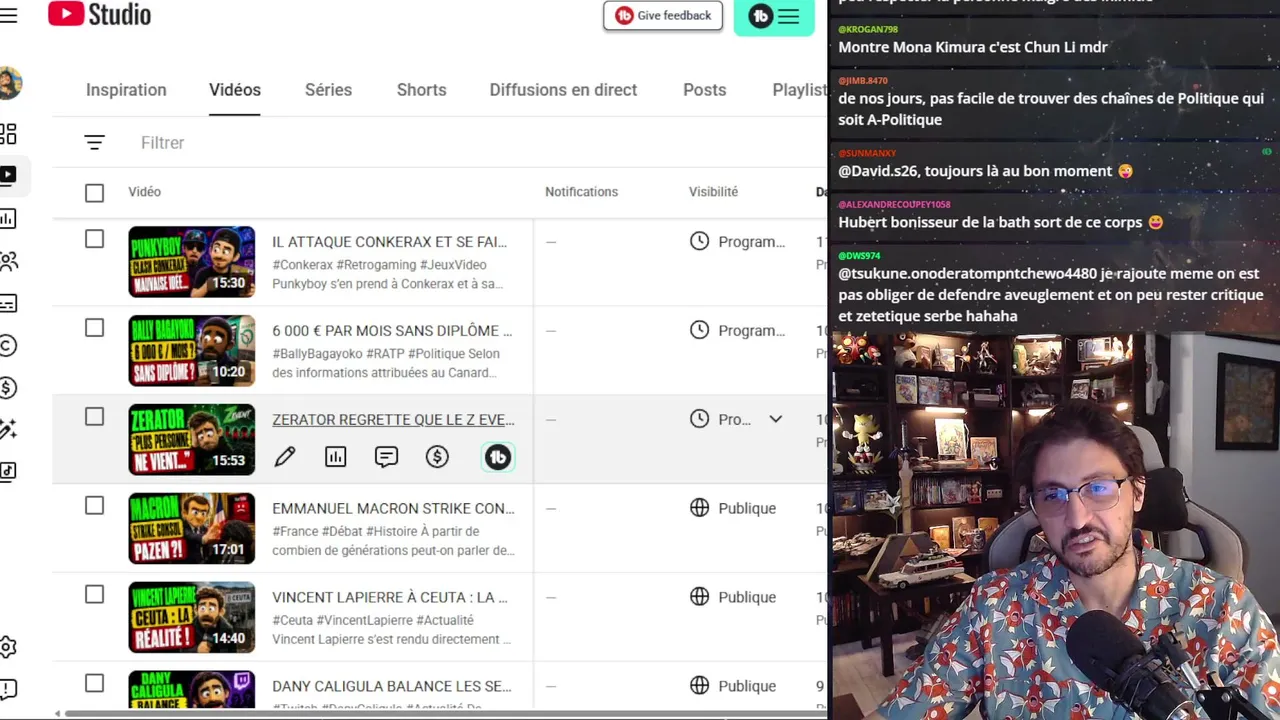Image resolution: width=1280 pixels, height=720 pixels.
Task: Open the ZERATOR REGRETTE video title link
Action: click(x=393, y=420)
